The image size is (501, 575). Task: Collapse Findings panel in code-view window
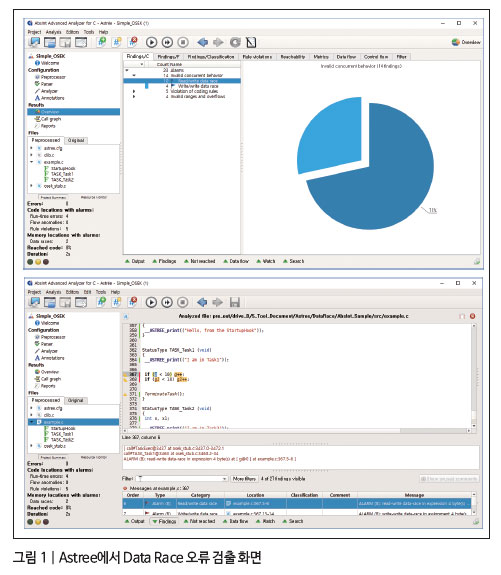pyautogui.click(x=164, y=521)
